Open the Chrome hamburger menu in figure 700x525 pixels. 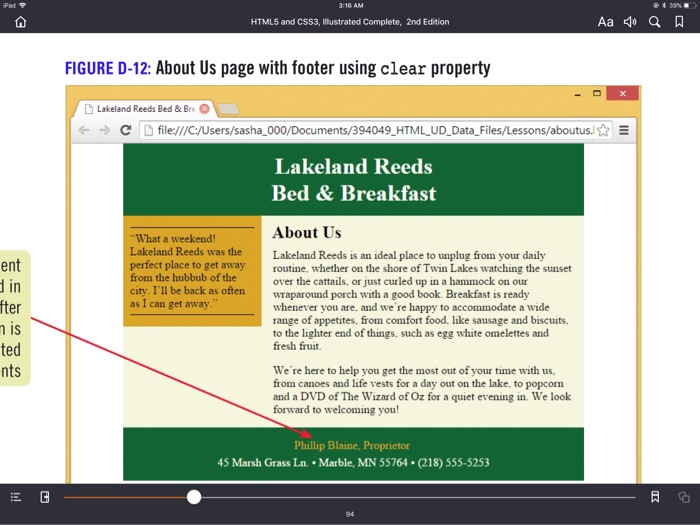pos(624,130)
